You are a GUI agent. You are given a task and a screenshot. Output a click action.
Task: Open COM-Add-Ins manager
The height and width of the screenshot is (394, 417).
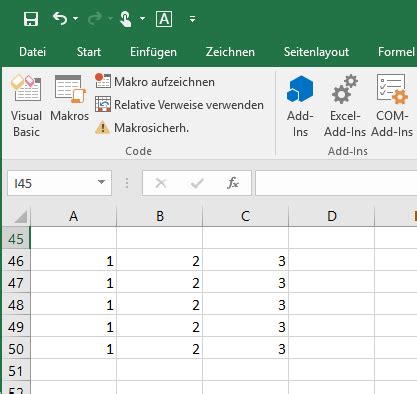tap(392, 106)
